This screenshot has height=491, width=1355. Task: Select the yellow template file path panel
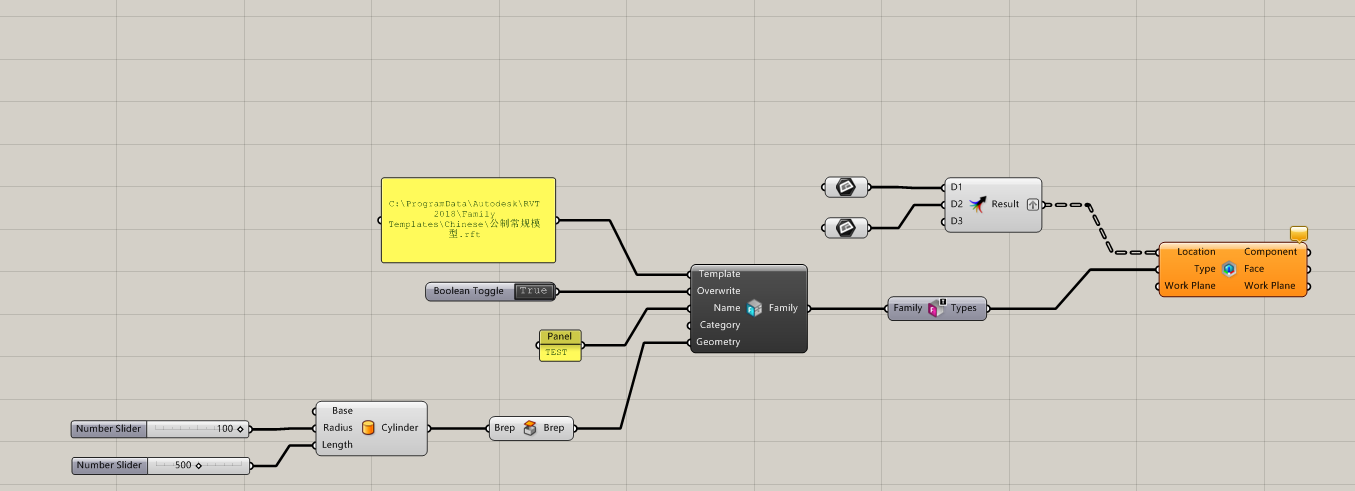467,220
